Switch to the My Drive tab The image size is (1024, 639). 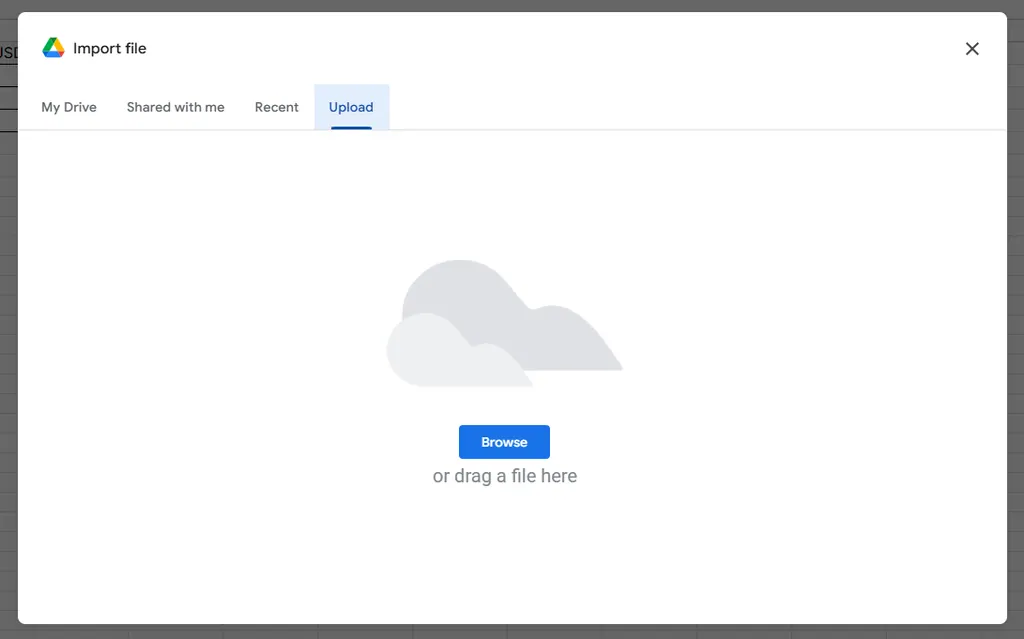68,107
